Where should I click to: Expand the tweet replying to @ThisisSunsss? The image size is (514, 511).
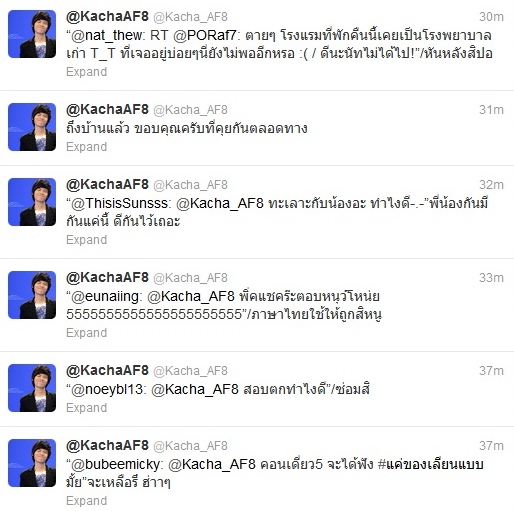tap(86, 240)
